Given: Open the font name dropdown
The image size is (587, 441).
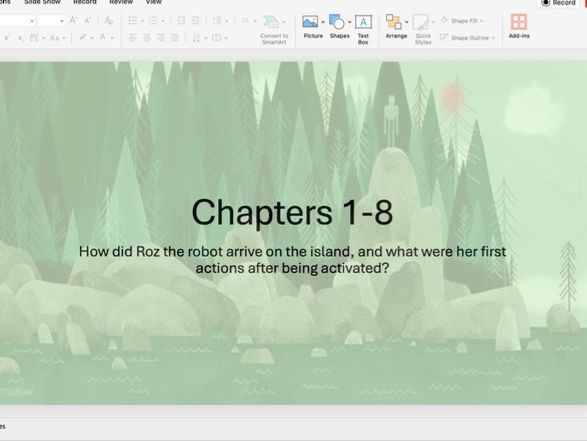Looking at the screenshot, I should pos(32,21).
